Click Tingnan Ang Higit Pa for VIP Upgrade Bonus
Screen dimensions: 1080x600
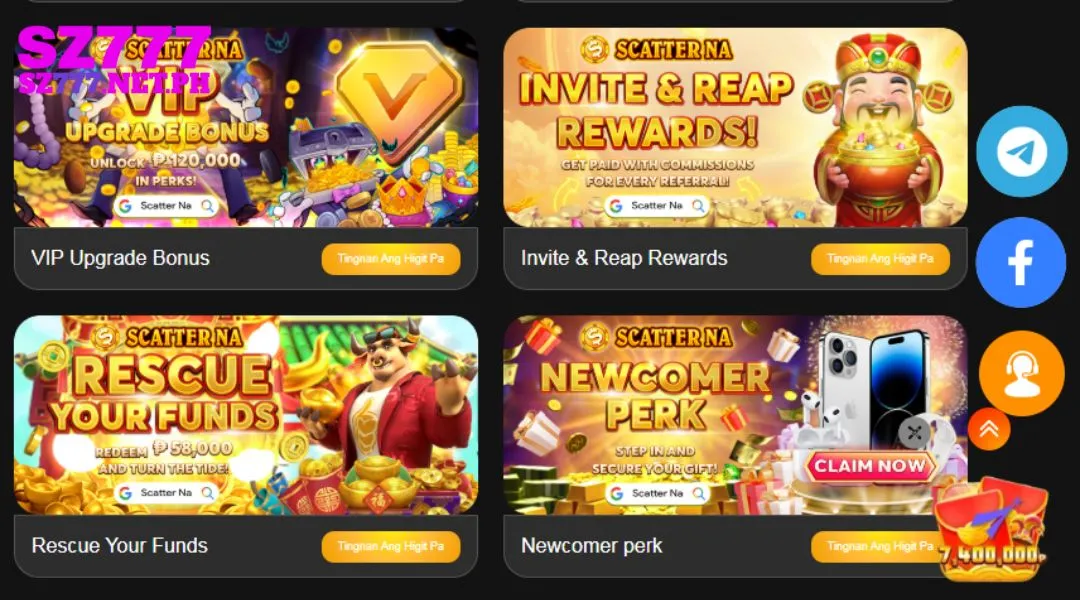391,259
